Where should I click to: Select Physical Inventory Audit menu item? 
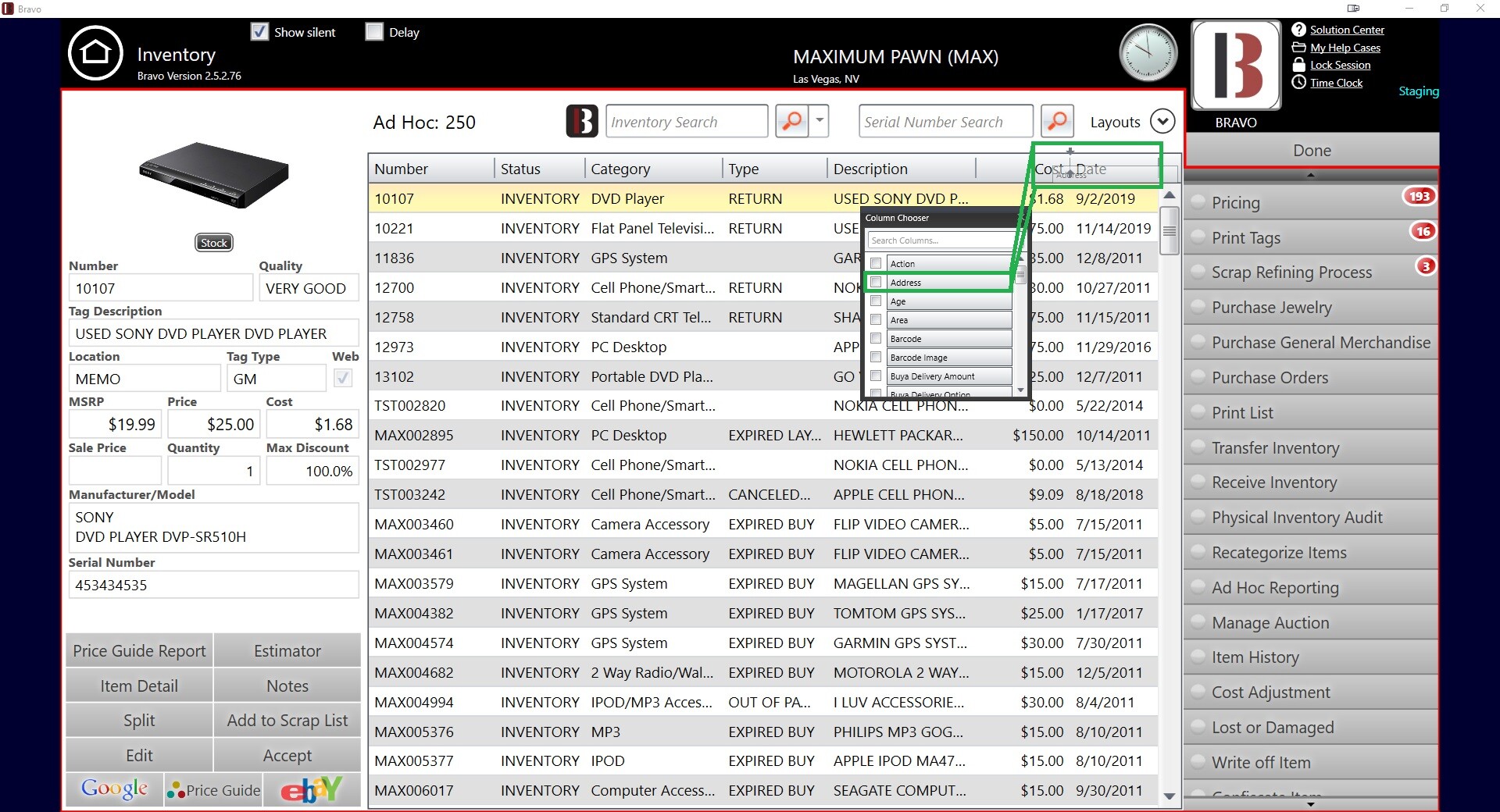pyautogui.click(x=1311, y=518)
